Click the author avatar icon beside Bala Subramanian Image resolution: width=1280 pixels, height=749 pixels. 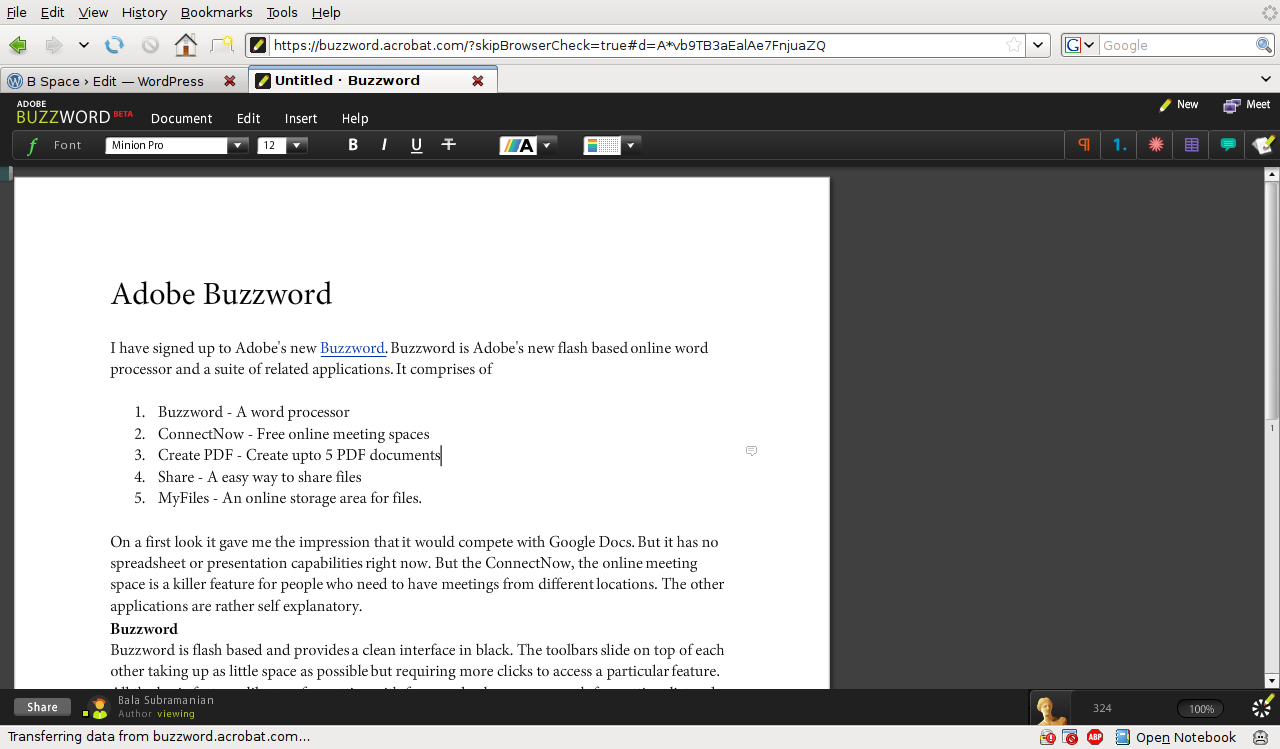(96, 708)
